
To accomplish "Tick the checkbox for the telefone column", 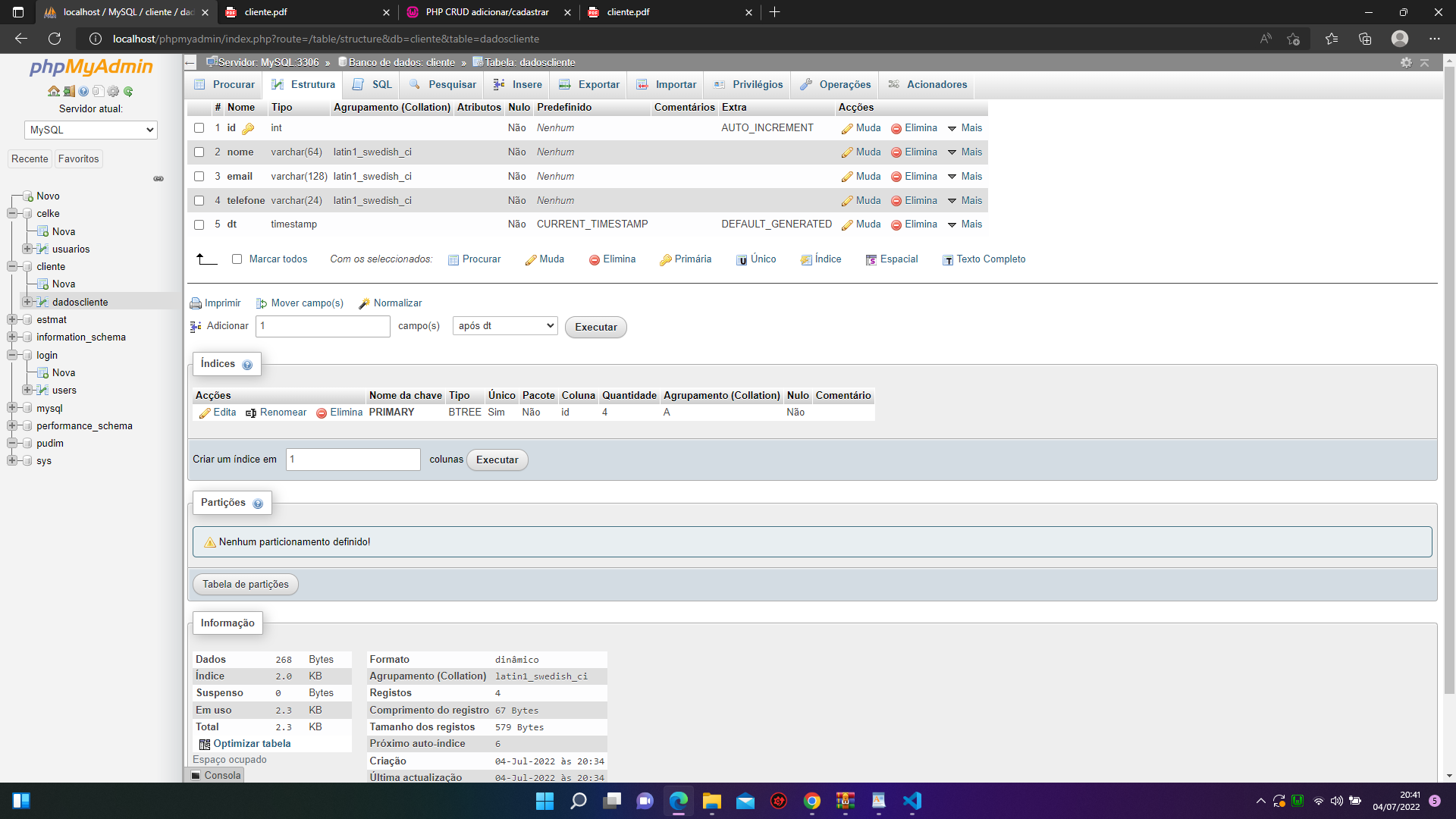I will [199, 201].
